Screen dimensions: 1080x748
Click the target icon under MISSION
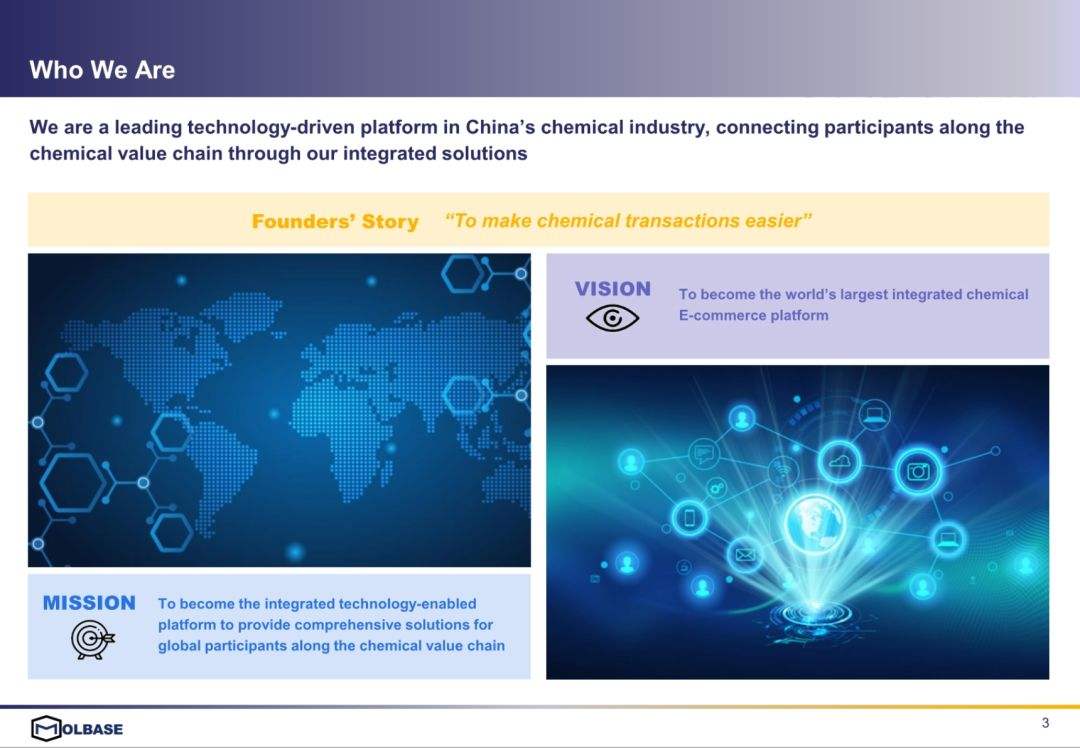(x=92, y=639)
